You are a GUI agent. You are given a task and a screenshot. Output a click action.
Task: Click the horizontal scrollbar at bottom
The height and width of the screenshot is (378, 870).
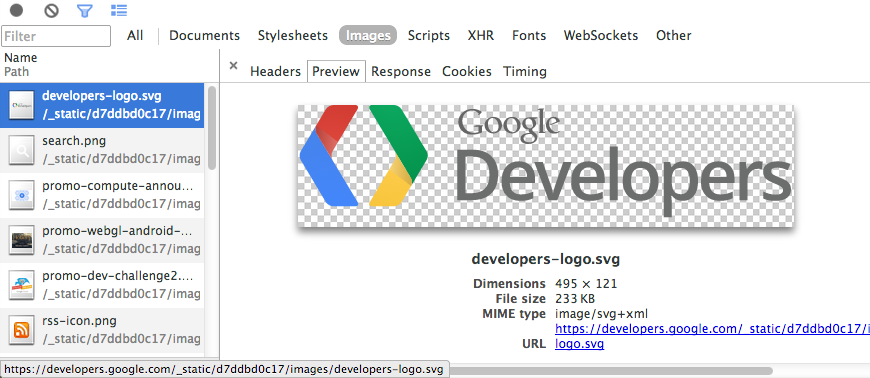[x=609, y=370]
